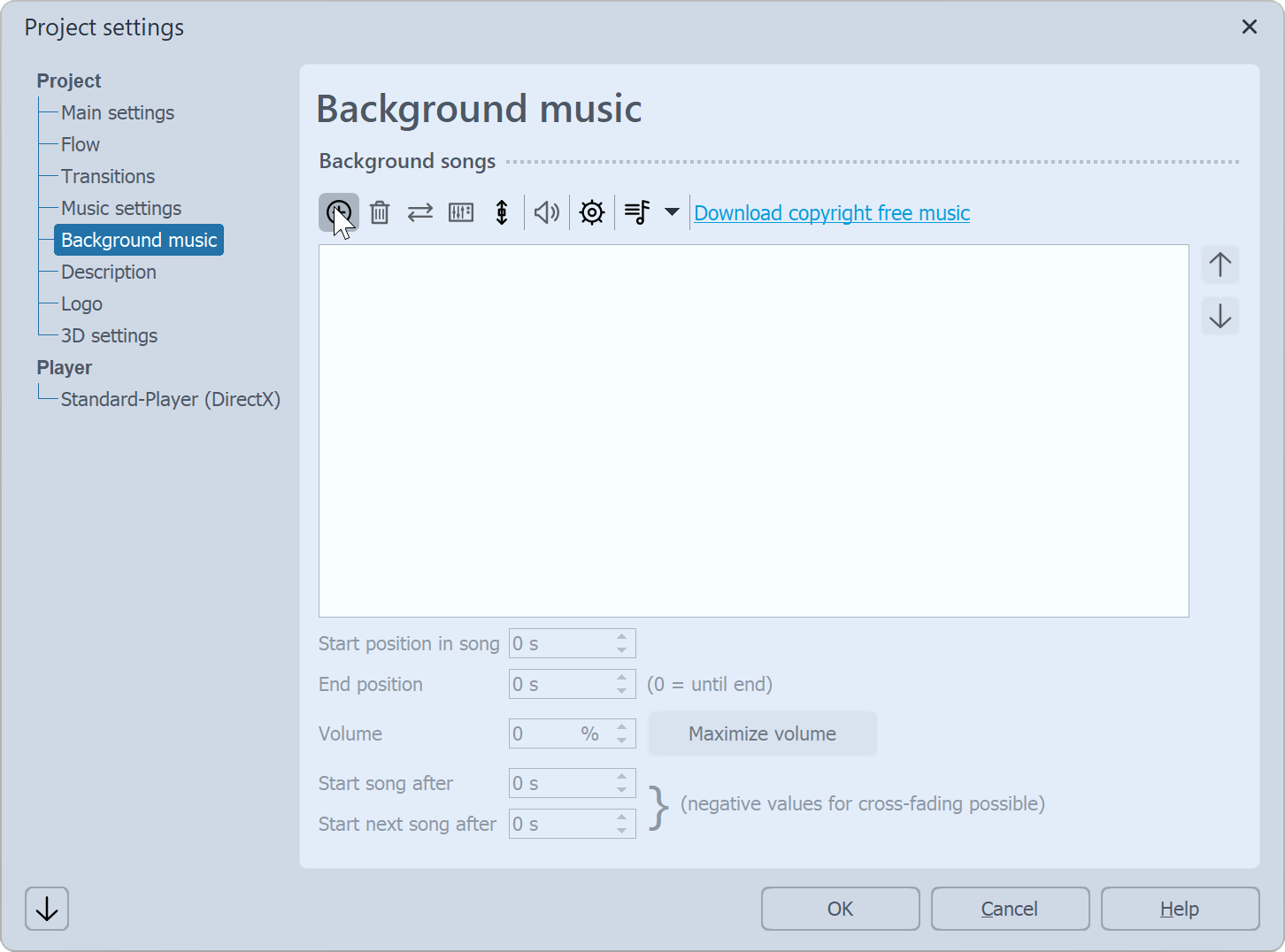Open the Transitions settings page
The height and width of the screenshot is (952, 1285).
coord(108,176)
